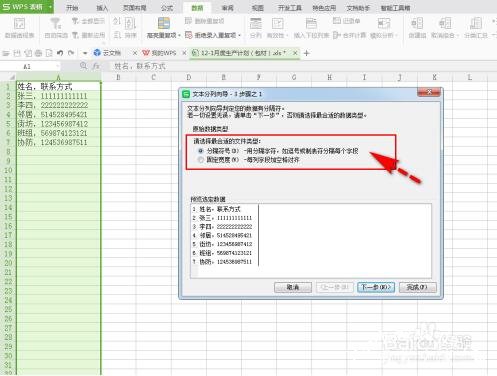Screen dimensions: 497x376
Task: Click the magnifier icon beside the formula bar
Action: tap(83, 66)
